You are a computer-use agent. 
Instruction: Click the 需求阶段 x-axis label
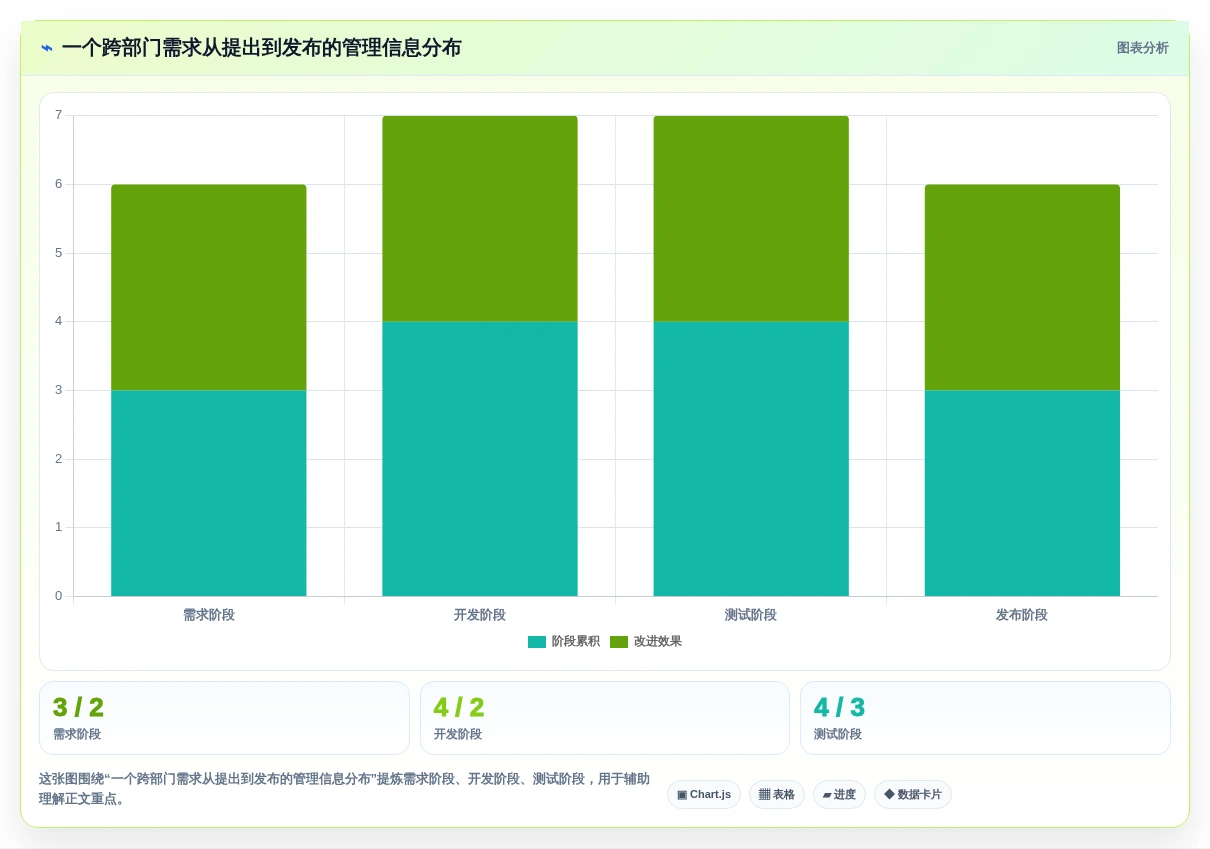pos(209,615)
